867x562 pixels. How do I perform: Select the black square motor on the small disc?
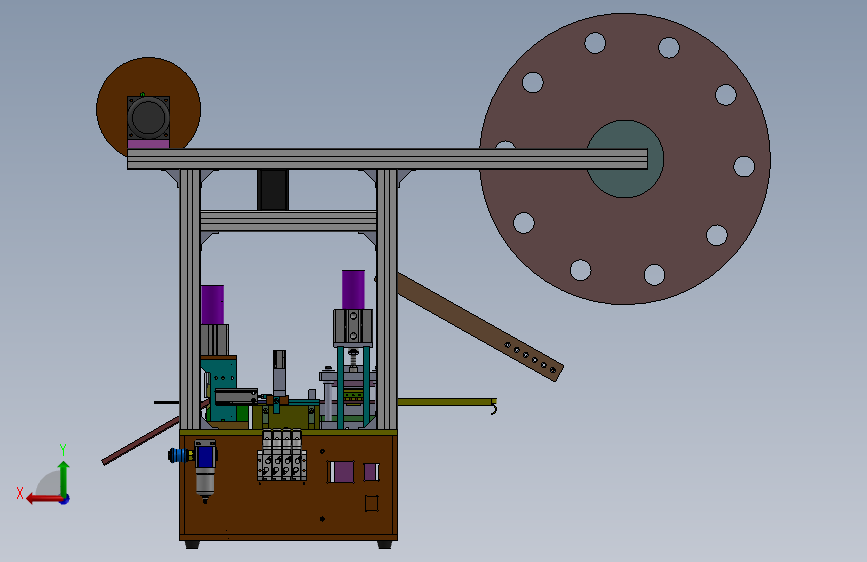point(148,118)
